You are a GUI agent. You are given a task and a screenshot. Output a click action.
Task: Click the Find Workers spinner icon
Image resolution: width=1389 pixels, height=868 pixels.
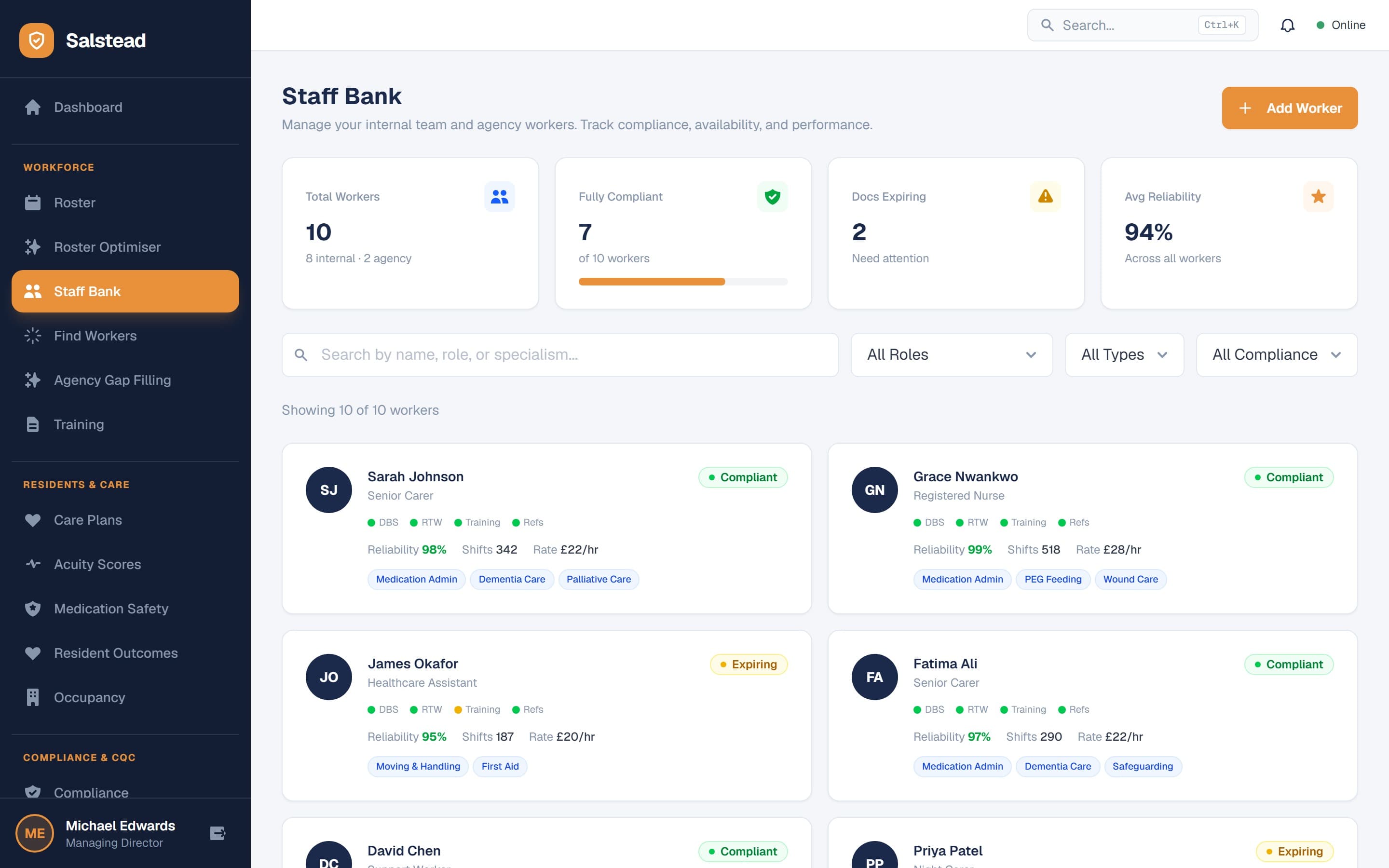(33, 336)
